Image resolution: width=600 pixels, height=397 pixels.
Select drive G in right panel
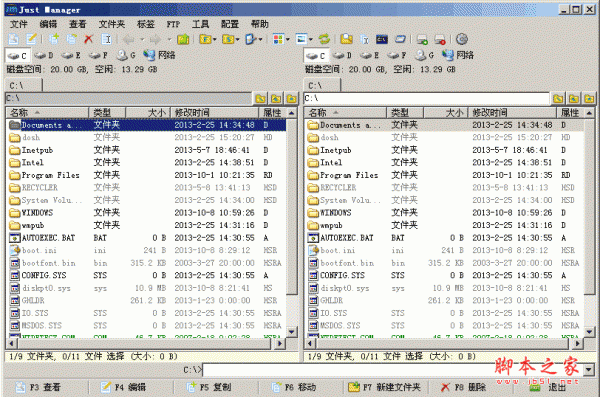425,56
